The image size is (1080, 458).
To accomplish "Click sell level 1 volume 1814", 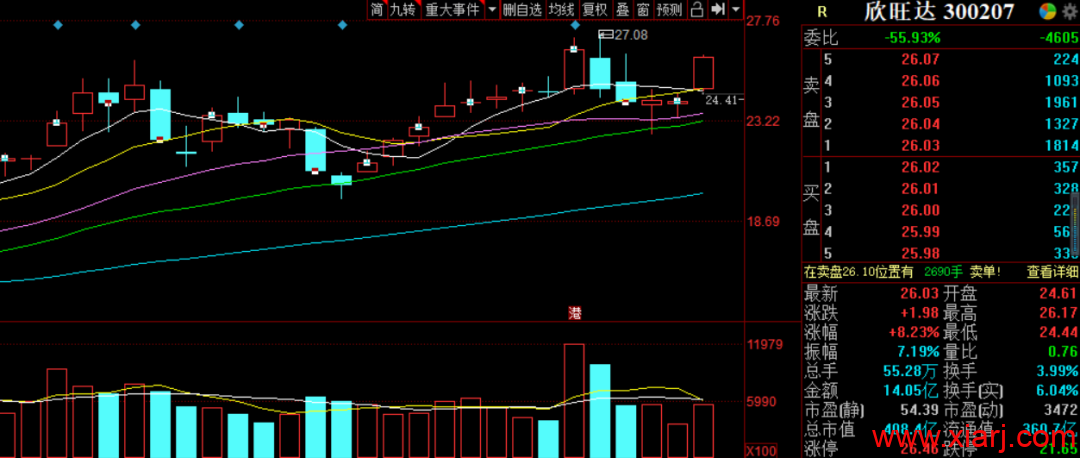I will 1061,145.
